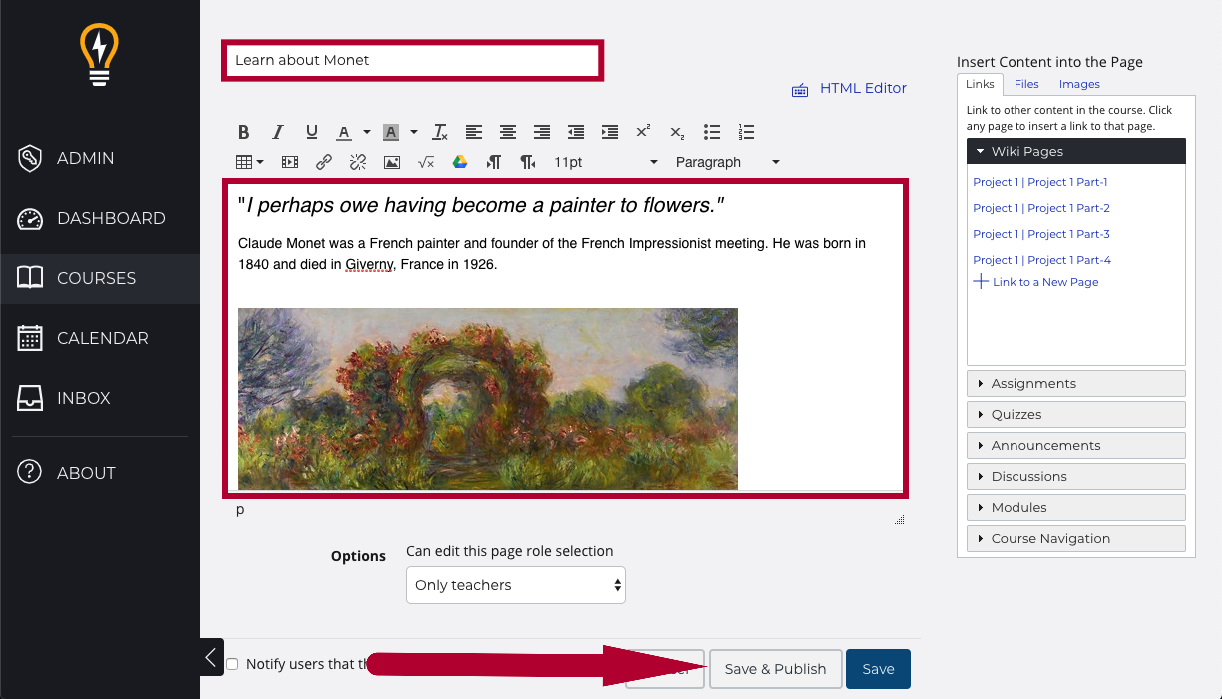Clear text formatting
Image resolution: width=1222 pixels, height=699 pixels.
click(440, 132)
